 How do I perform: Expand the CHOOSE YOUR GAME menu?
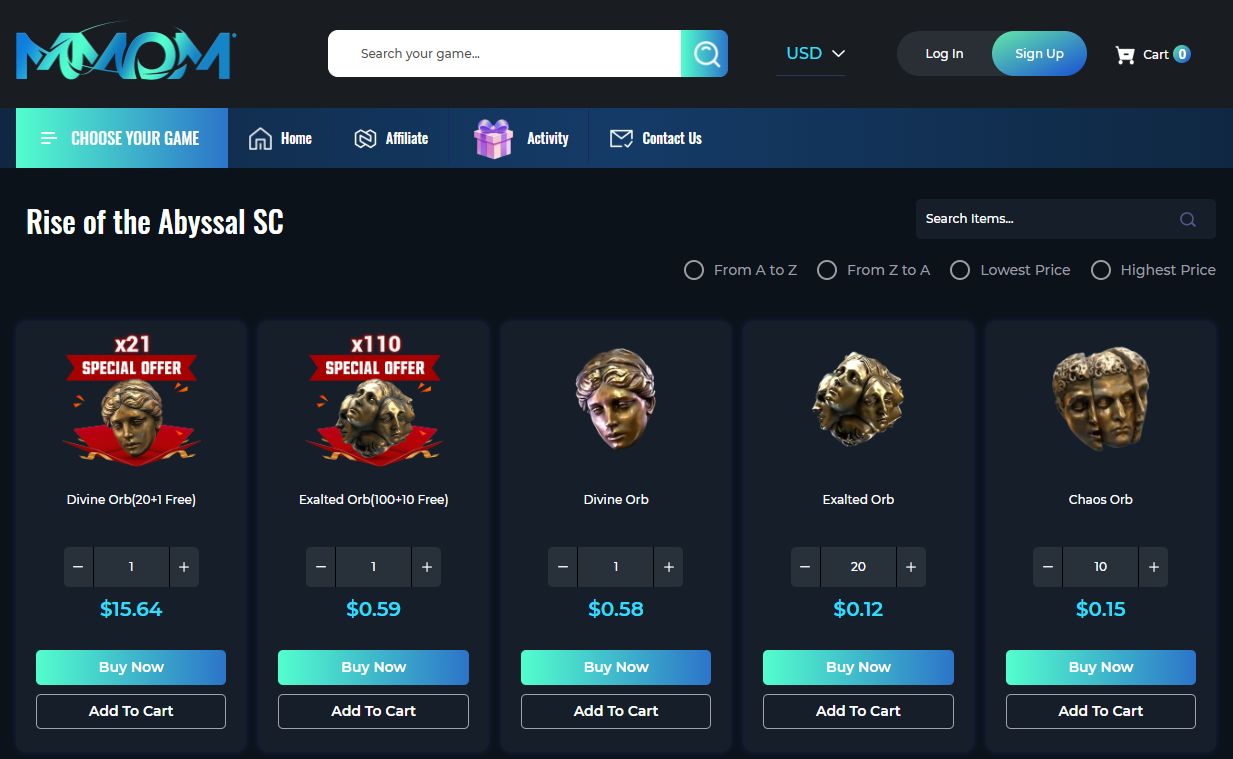[122, 138]
